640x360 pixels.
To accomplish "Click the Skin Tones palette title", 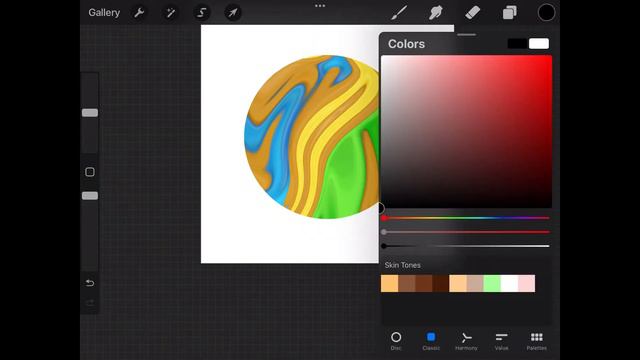I will (x=402, y=265).
